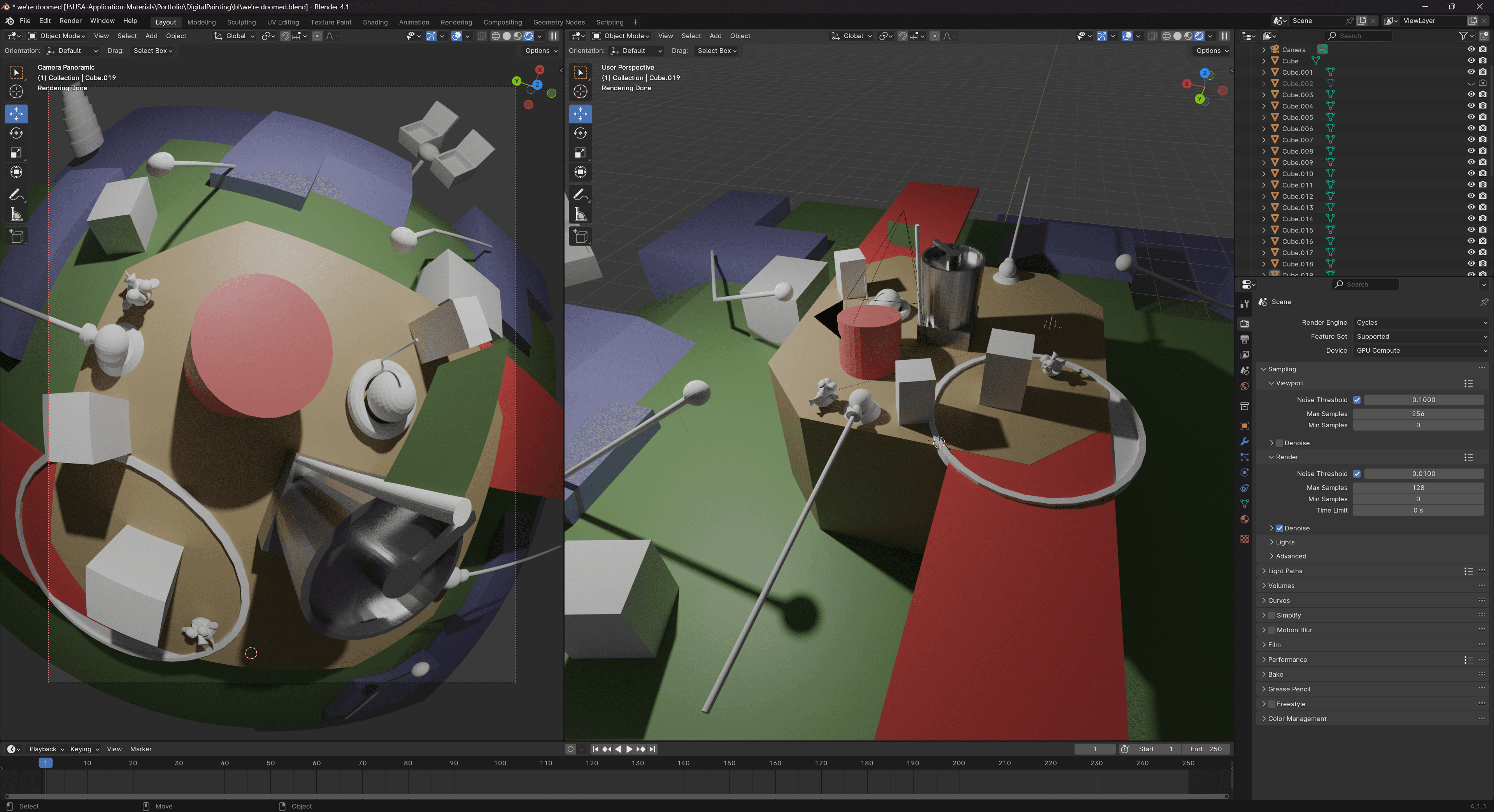Open the Keying popover in timeline
Screen dimensions: 1494x812
tap(84, 749)
